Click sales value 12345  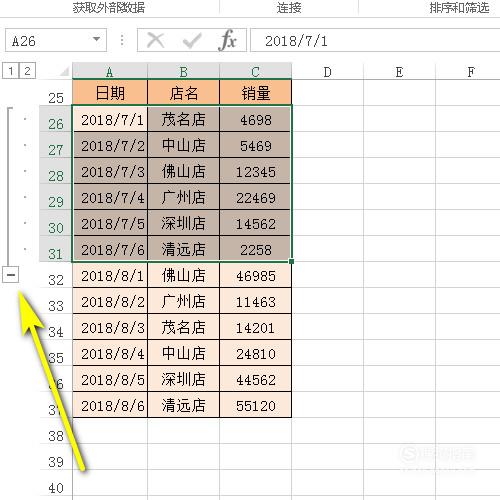(x=255, y=171)
